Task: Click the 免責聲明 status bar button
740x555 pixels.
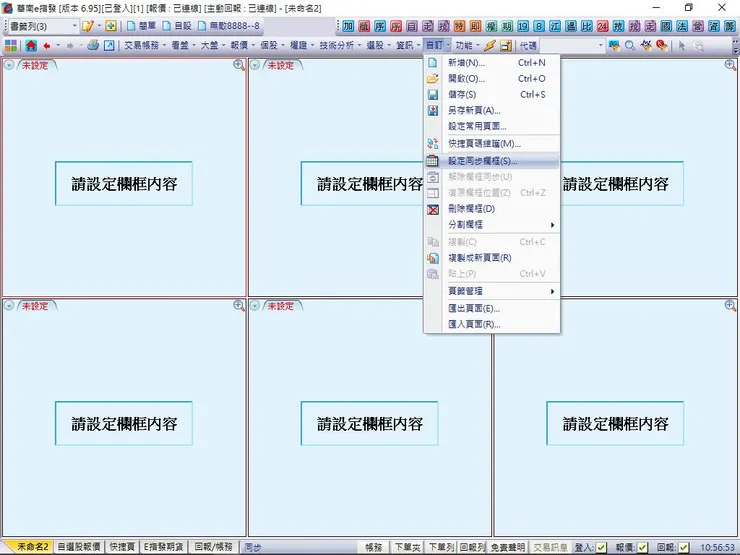Action: point(507,547)
